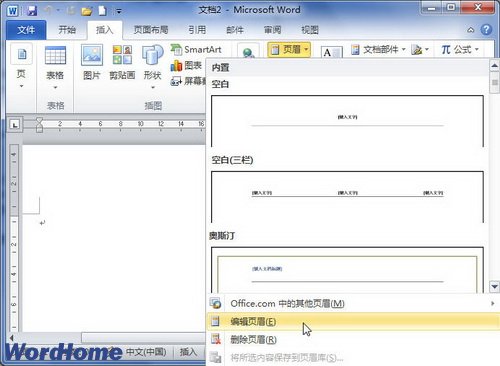Click the screenshot (屏幕截图) button
500x366 pixels.
point(188,81)
